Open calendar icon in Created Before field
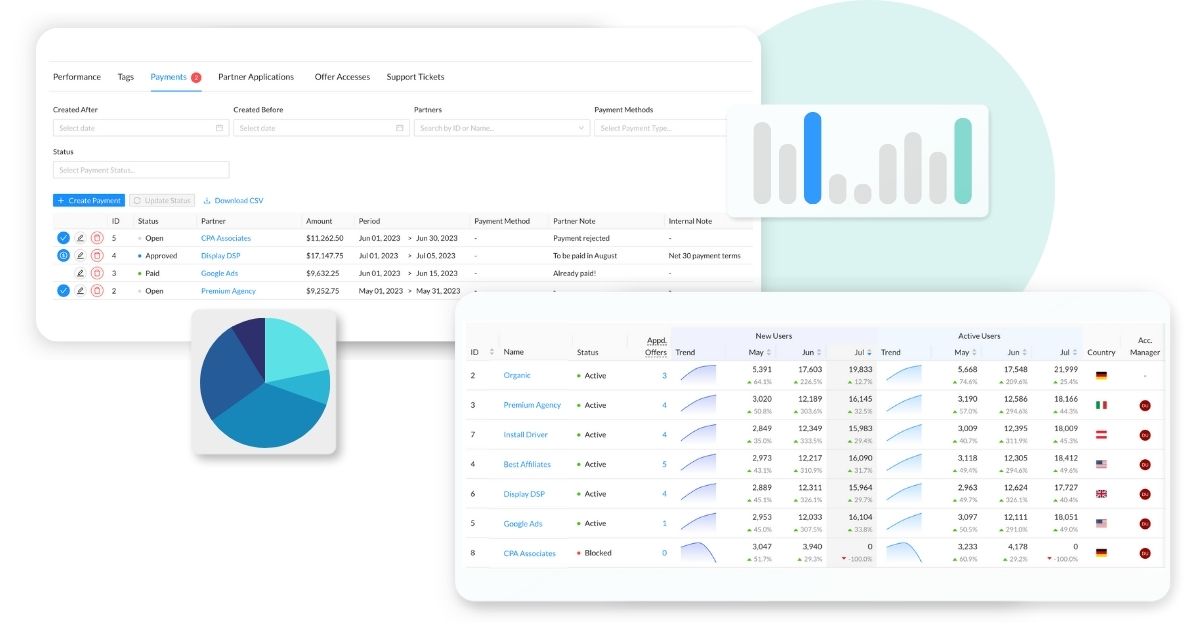Viewport: 1200px width, 627px height. [399, 128]
